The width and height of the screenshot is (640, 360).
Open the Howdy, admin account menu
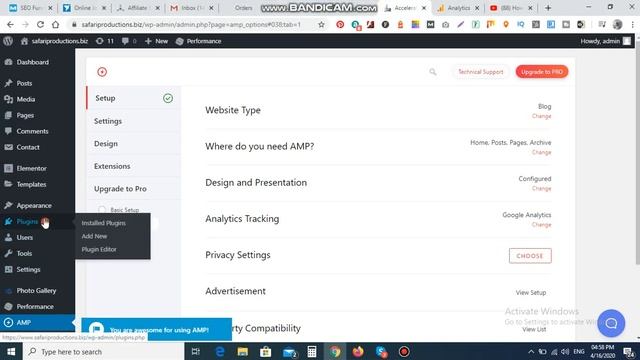coord(605,41)
